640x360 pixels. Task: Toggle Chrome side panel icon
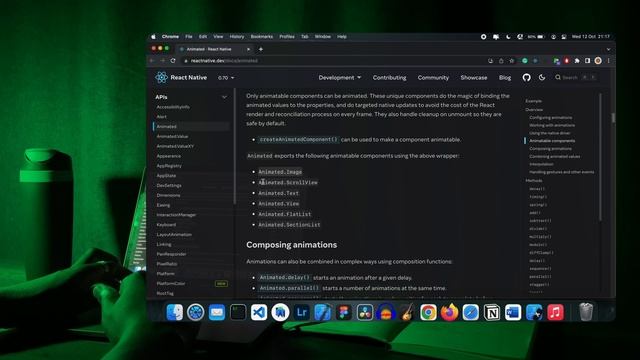click(587, 61)
